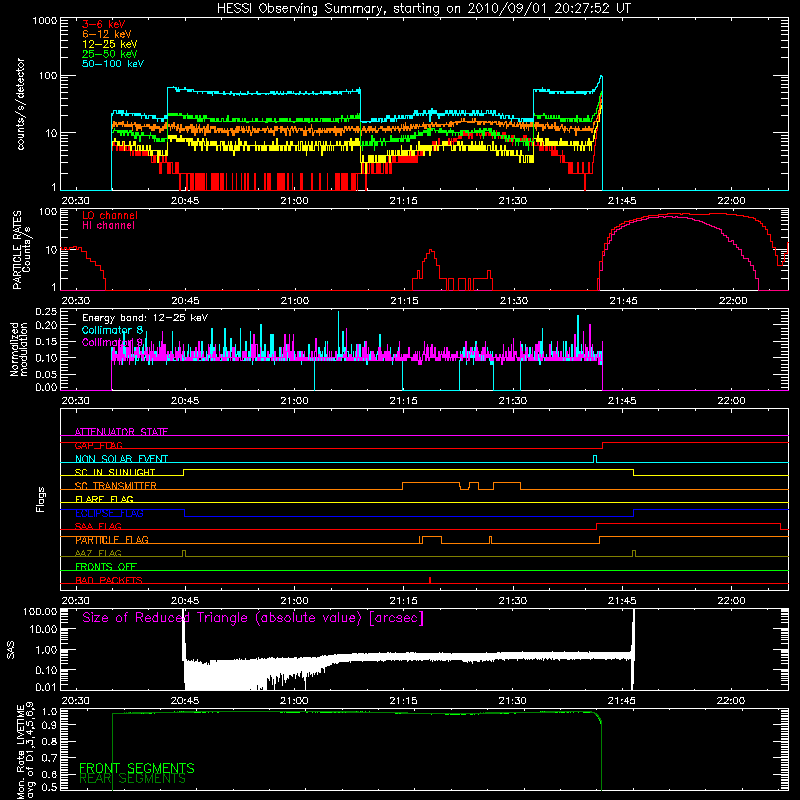Click the PARTICLE_FLAG label
This screenshot has width=800, height=800.
coord(112,540)
